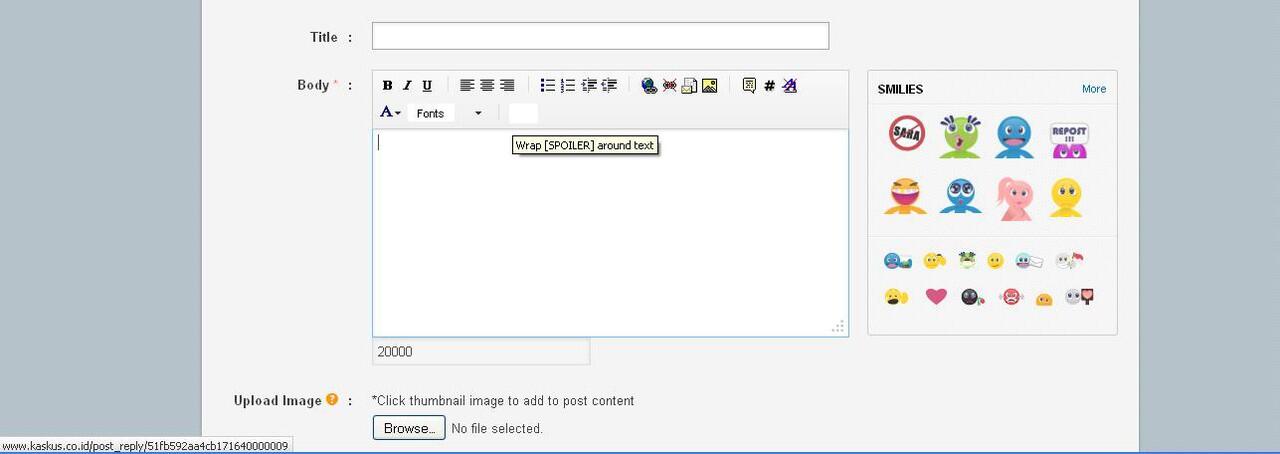Focus the Title input field
The image size is (1280, 454).
click(x=600, y=36)
